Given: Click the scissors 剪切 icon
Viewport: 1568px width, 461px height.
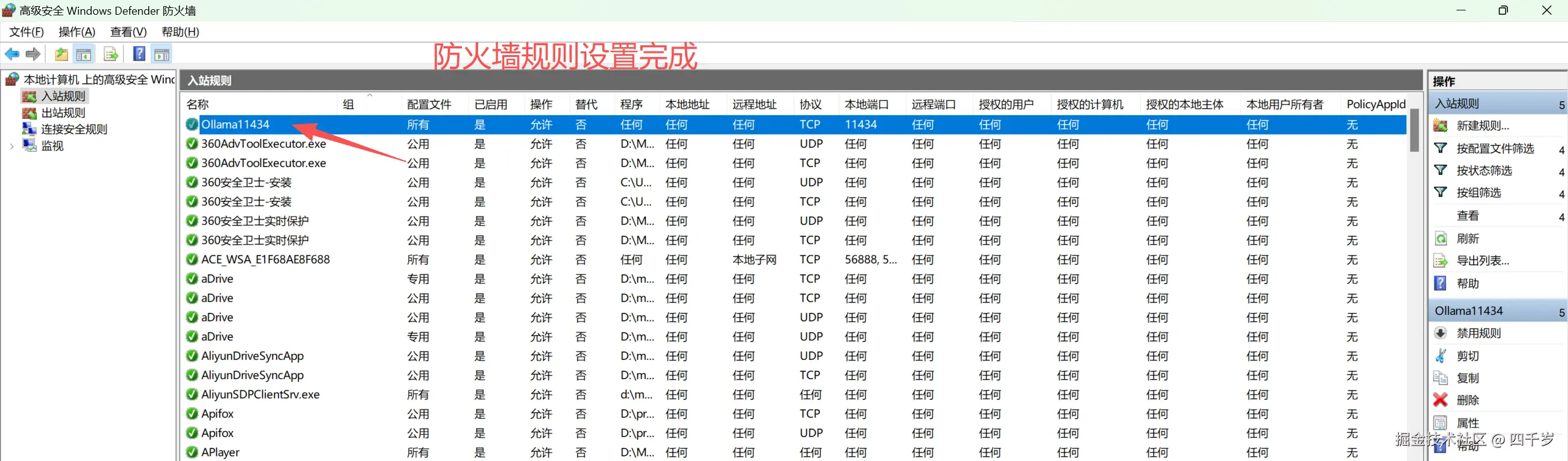Looking at the screenshot, I should pyautogui.click(x=1441, y=356).
